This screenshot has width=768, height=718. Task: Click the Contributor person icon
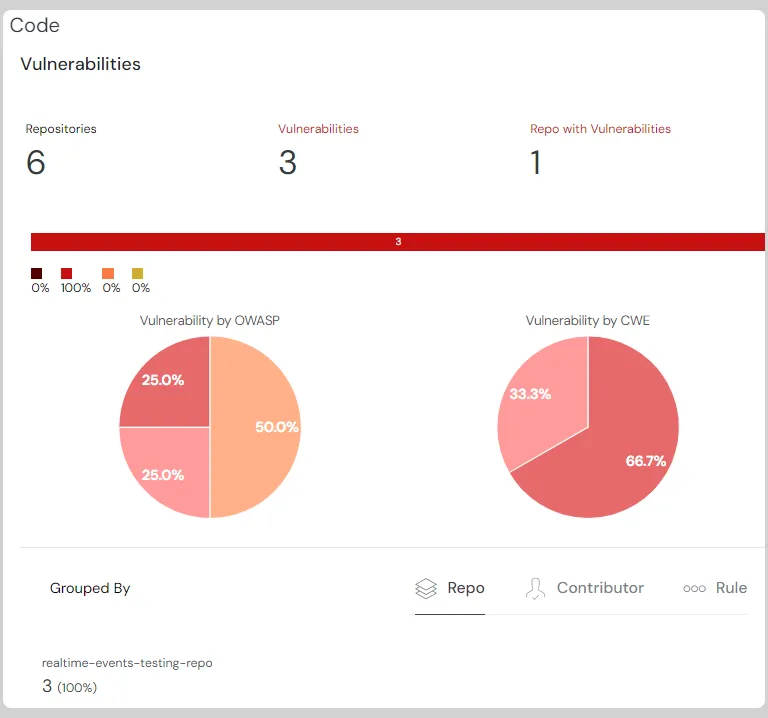[536, 588]
